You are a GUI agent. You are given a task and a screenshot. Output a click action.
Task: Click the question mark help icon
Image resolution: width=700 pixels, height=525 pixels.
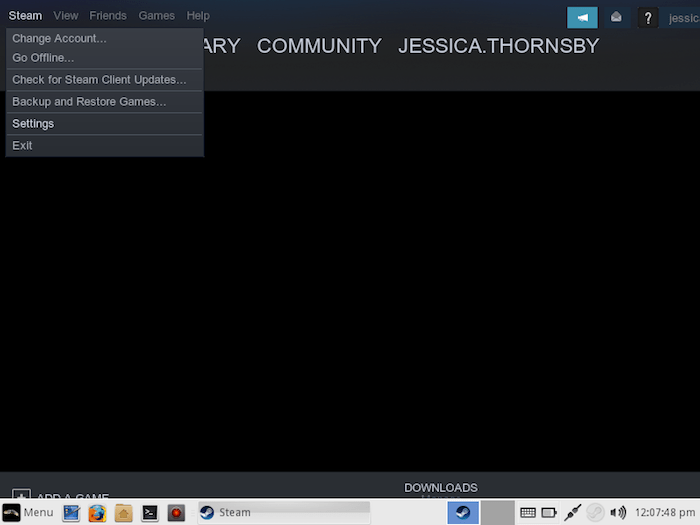coord(648,18)
